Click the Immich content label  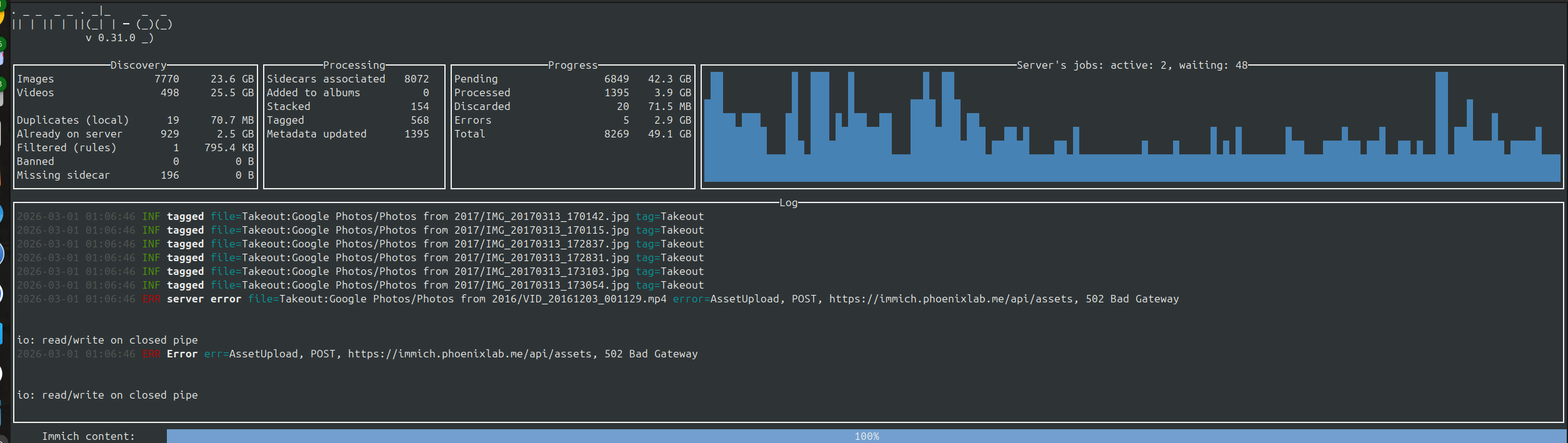[88, 436]
